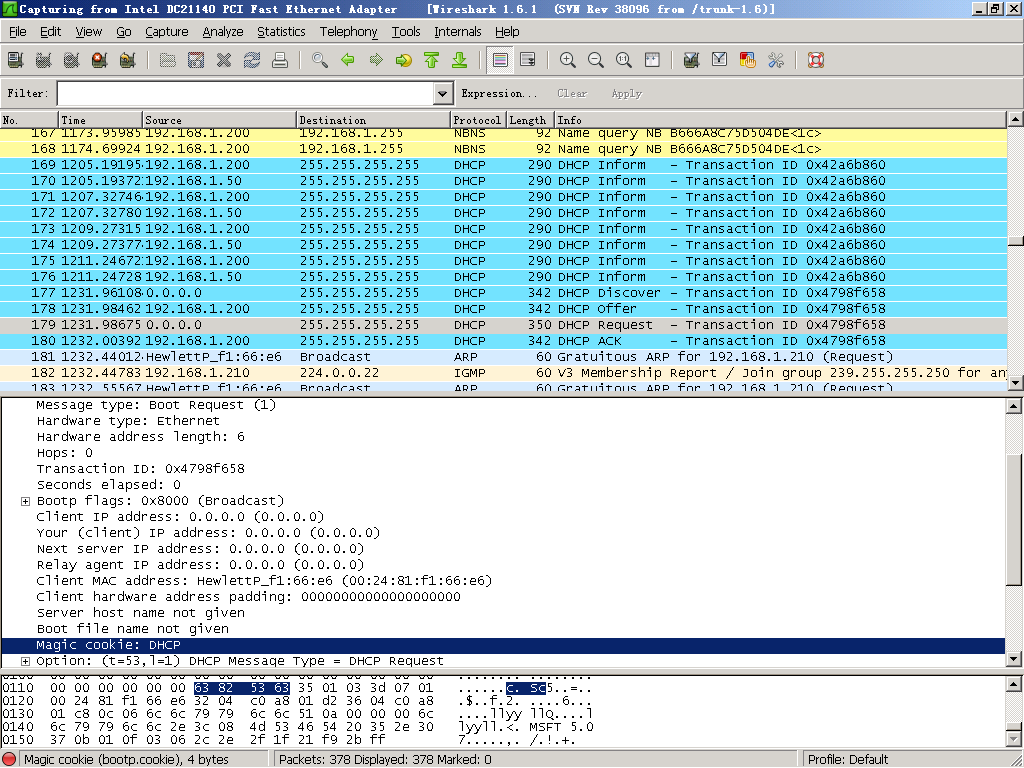This screenshot has width=1024, height=768.
Task: Open a capture file via toolbar
Action: pyautogui.click(x=168, y=60)
